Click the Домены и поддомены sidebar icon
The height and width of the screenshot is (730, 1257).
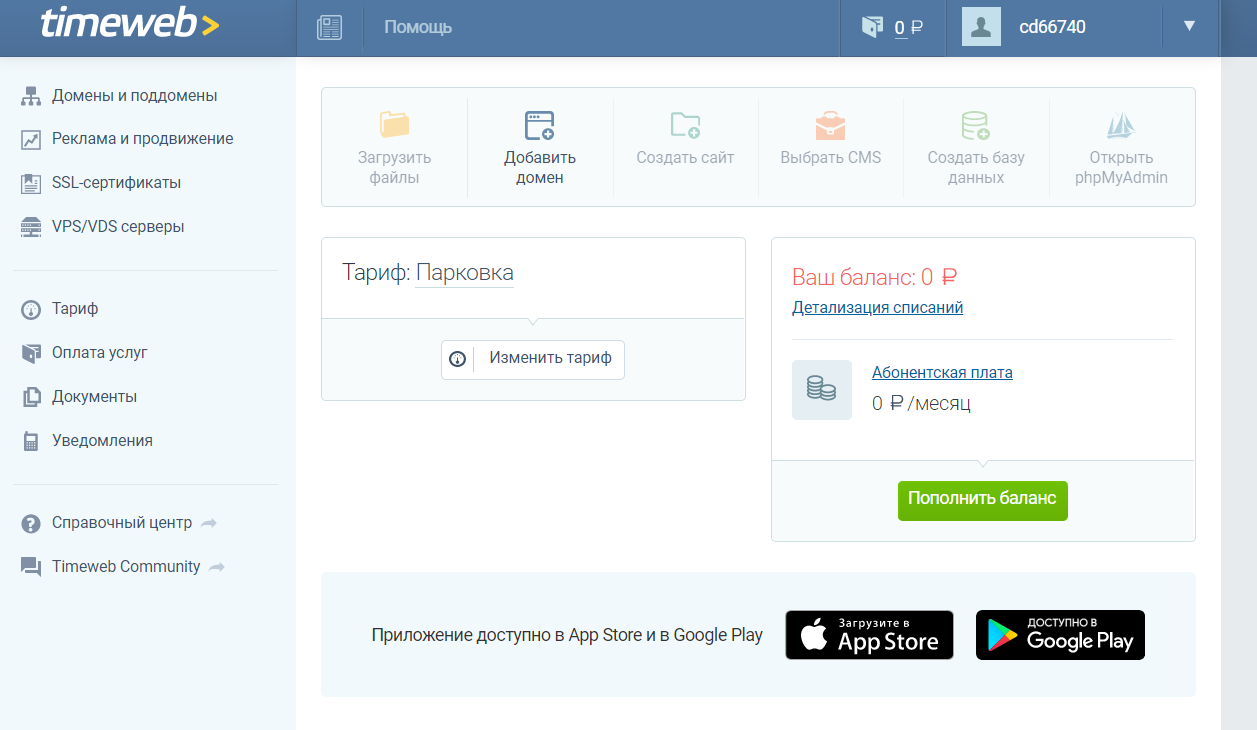[x=31, y=96]
